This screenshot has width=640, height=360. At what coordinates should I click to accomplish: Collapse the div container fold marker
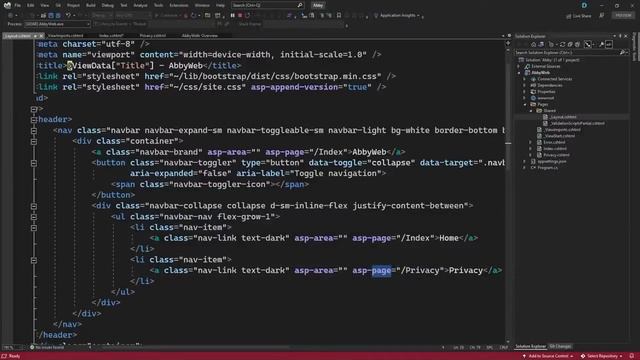click(34, 141)
